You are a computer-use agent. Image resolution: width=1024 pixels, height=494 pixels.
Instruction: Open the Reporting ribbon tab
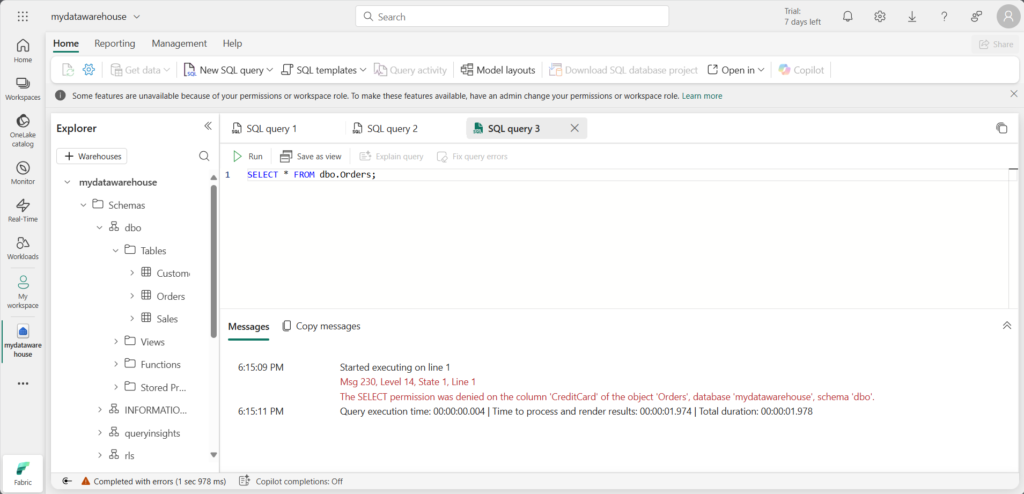pos(115,44)
